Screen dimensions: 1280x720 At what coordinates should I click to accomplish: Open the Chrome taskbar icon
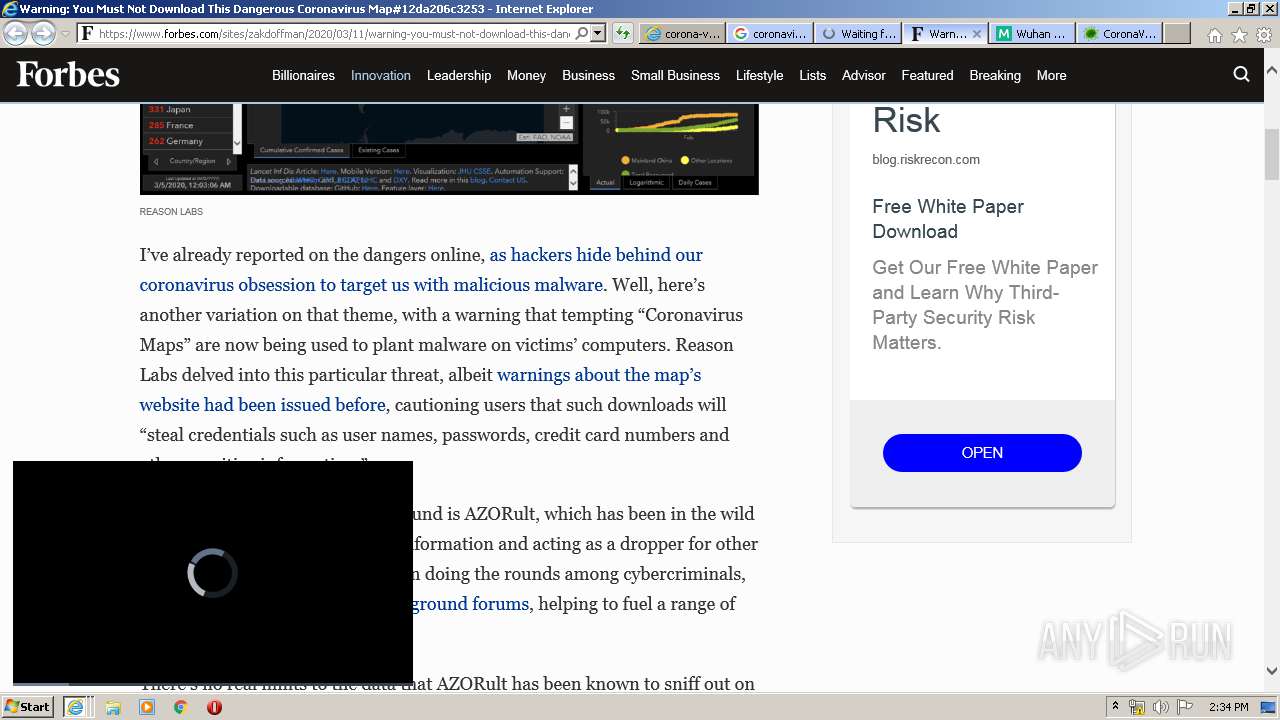[180, 707]
